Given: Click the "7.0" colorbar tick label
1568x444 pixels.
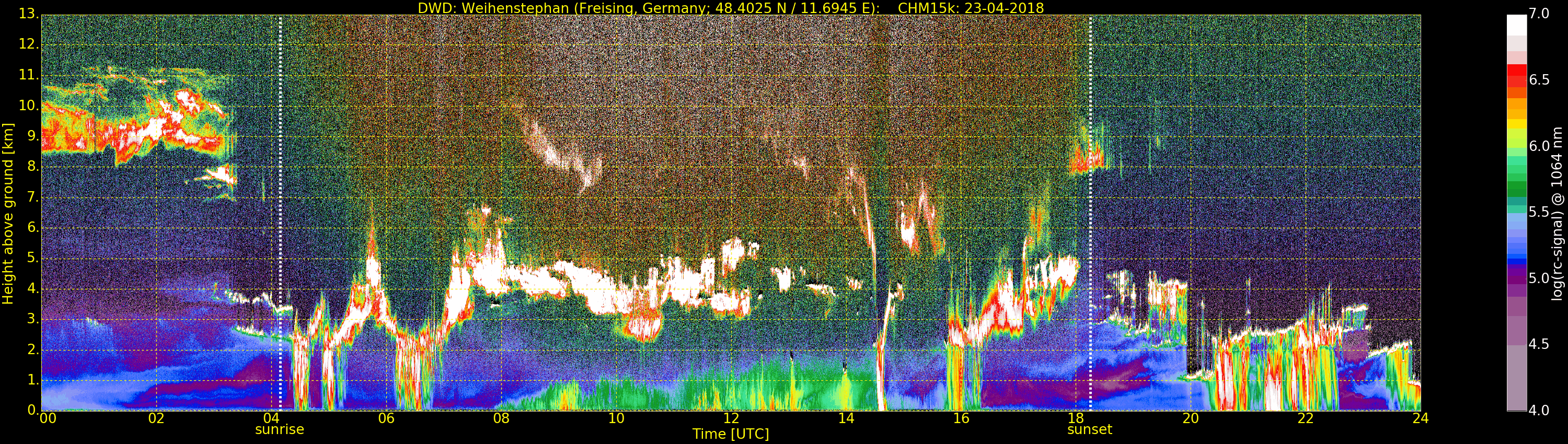Looking at the screenshot, I should coord(1539,14).
